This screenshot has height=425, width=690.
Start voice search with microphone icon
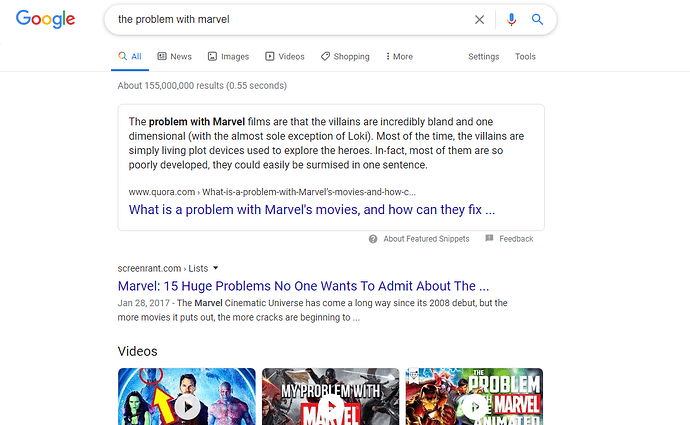(x=511, y=19)
